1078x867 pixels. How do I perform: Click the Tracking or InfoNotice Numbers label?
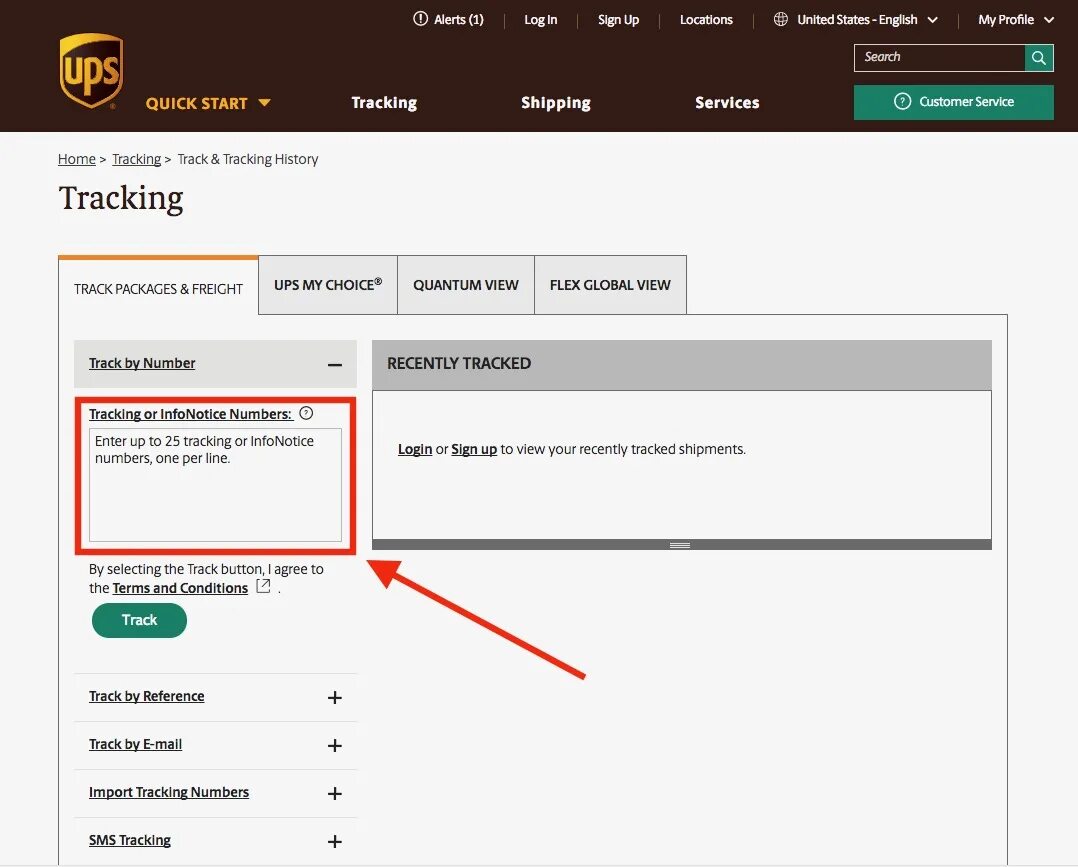tap(190, 414)
